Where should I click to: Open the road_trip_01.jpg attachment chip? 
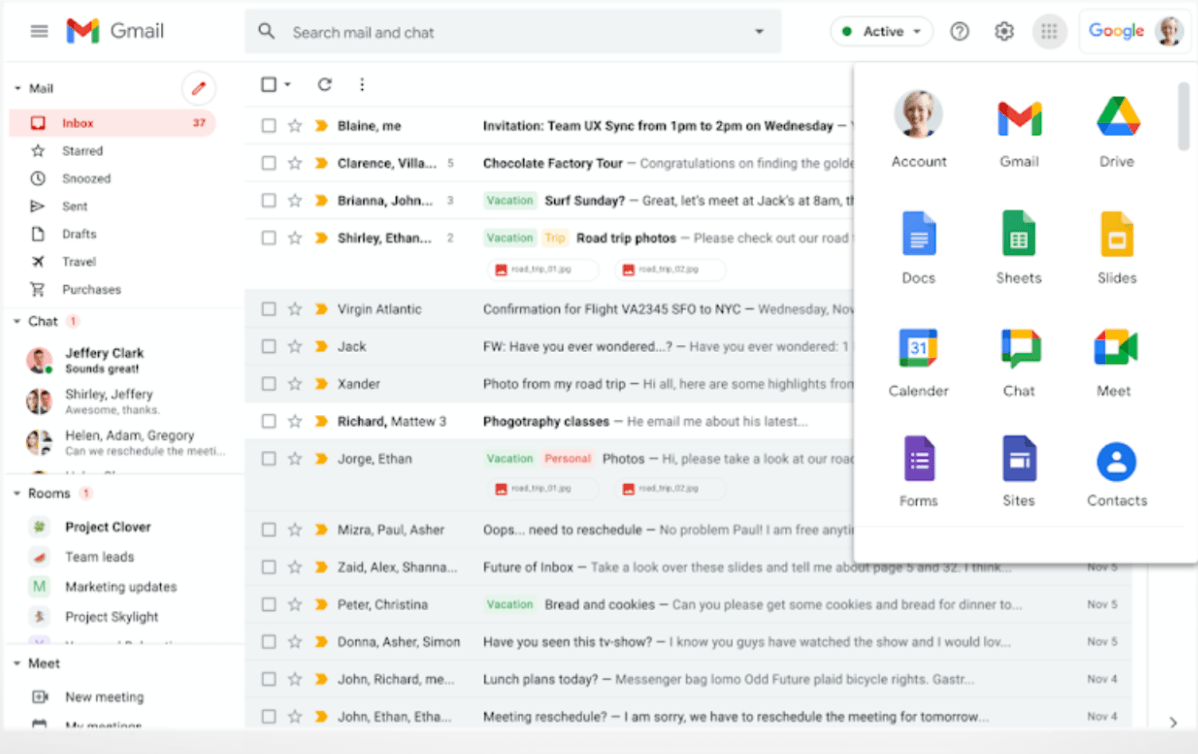point(542,269)
